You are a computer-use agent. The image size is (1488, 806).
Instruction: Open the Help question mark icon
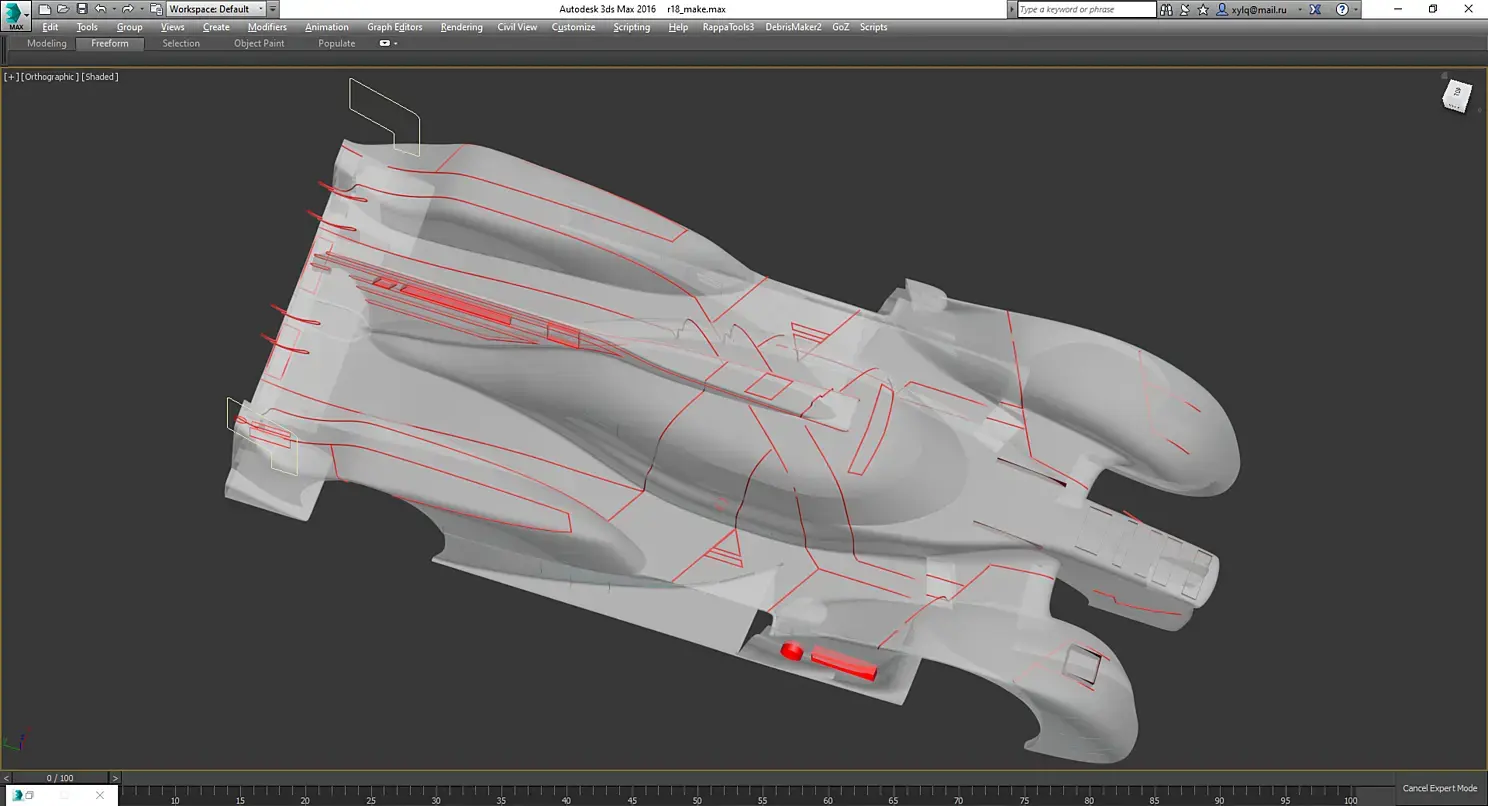1343,9
